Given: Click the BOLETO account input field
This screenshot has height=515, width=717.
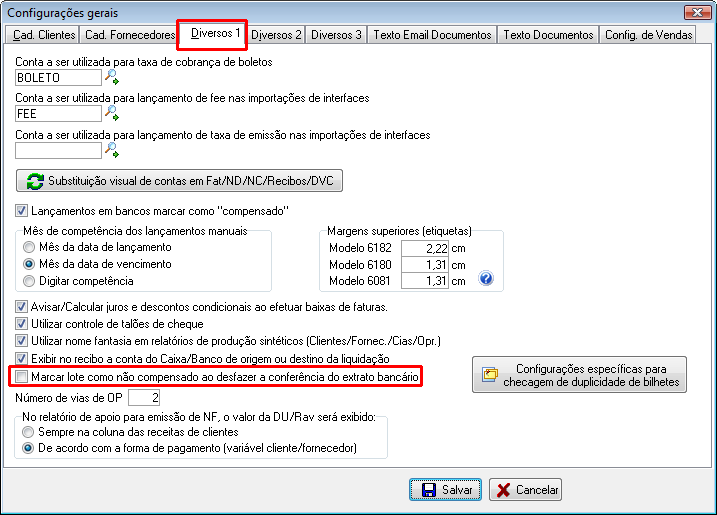Looking at the screenshot, I should 59,77.
